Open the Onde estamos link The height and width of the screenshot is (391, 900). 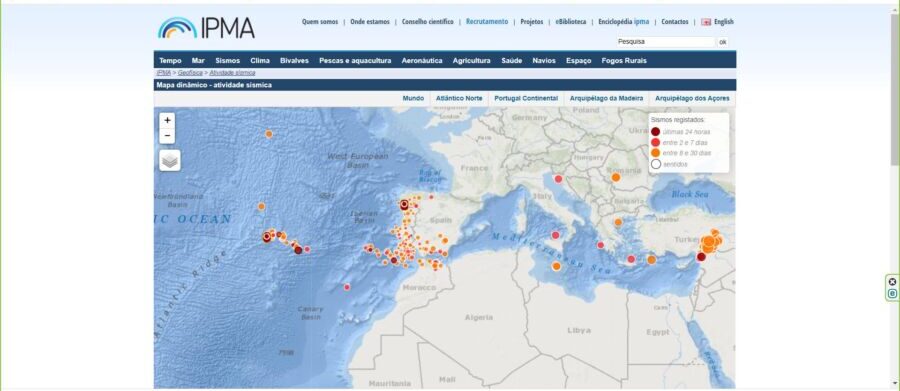click(370, 22)
